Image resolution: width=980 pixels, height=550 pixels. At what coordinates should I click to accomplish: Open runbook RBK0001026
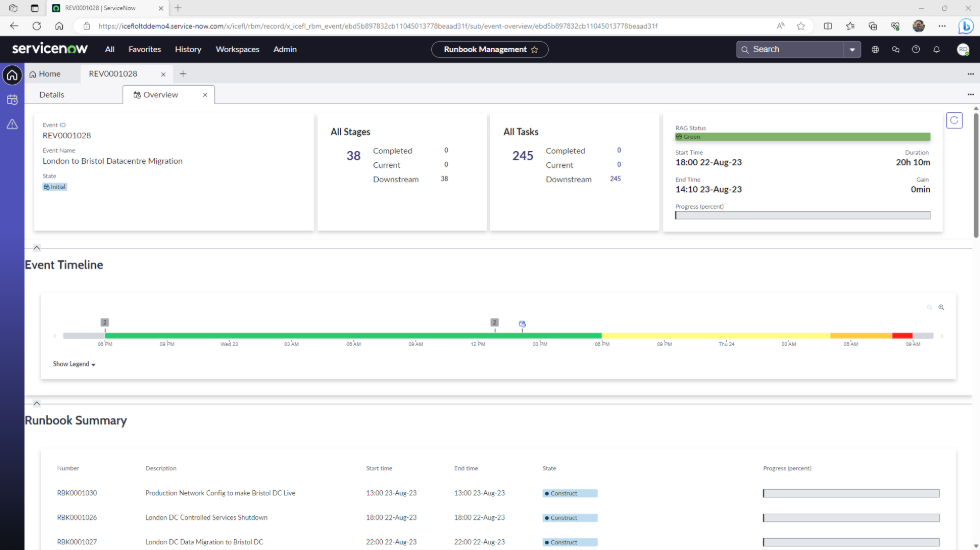[x=77, y=518]
